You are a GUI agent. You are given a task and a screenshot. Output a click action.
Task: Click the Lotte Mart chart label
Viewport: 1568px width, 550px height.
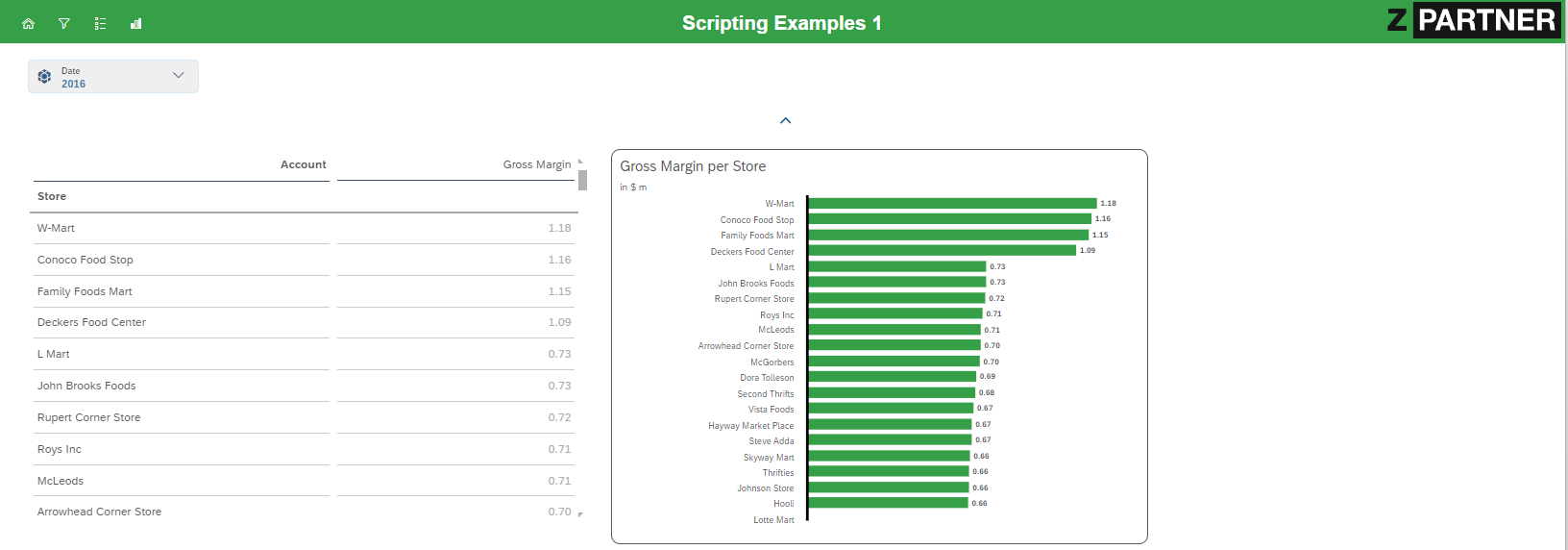[773, 520]
